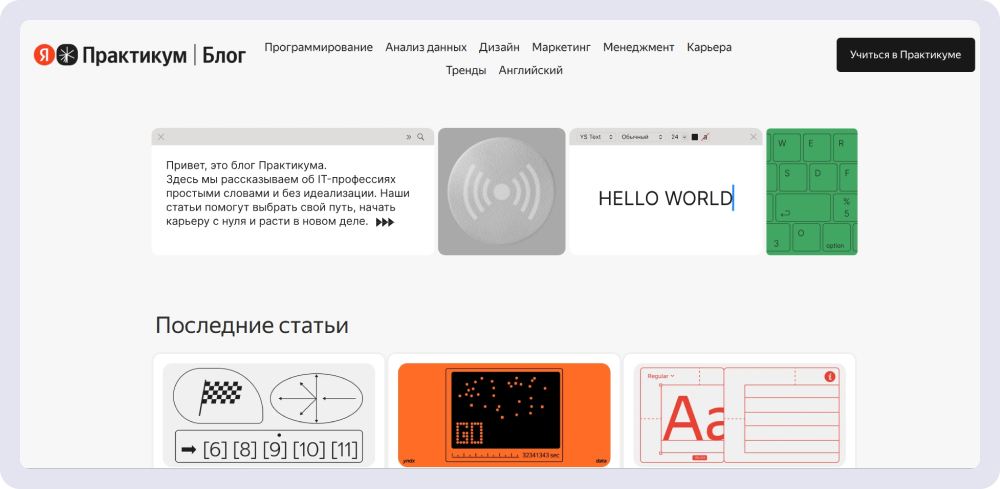1000x489 pixels.
Task: Close the intro text window with the X
Action: 161,137
